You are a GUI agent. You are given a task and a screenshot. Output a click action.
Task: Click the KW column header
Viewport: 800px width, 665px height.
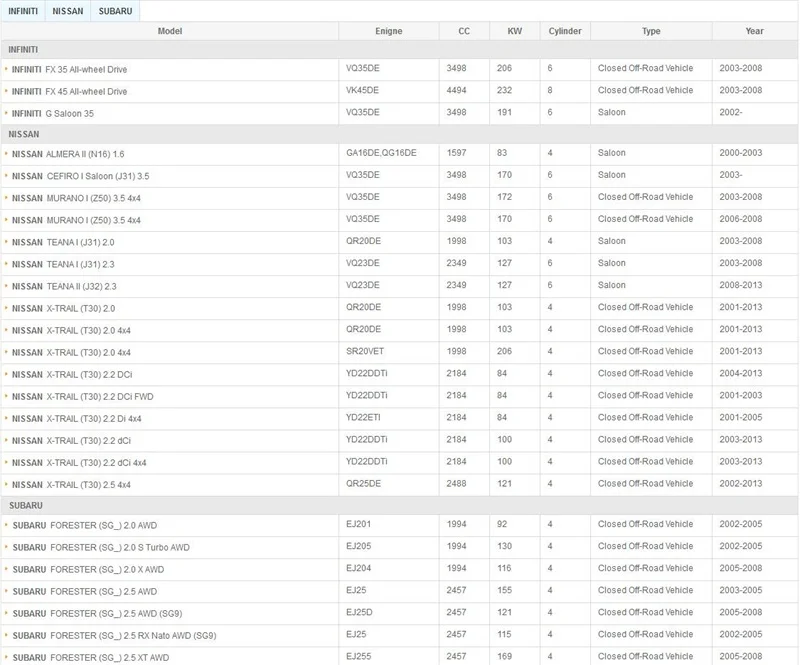tap(514, 31)
